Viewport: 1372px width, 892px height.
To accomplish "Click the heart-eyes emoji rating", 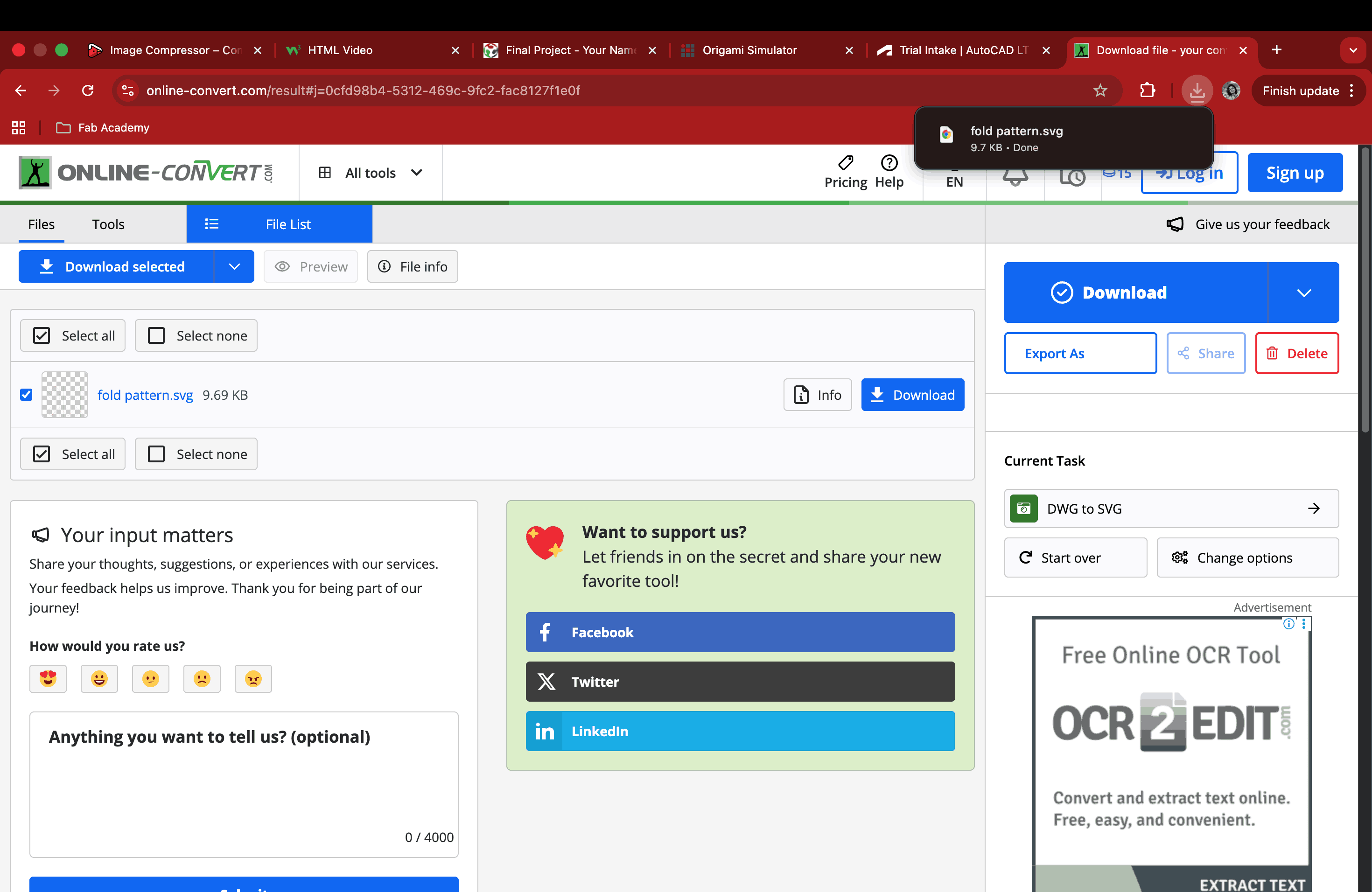I will tap(48, 679).
